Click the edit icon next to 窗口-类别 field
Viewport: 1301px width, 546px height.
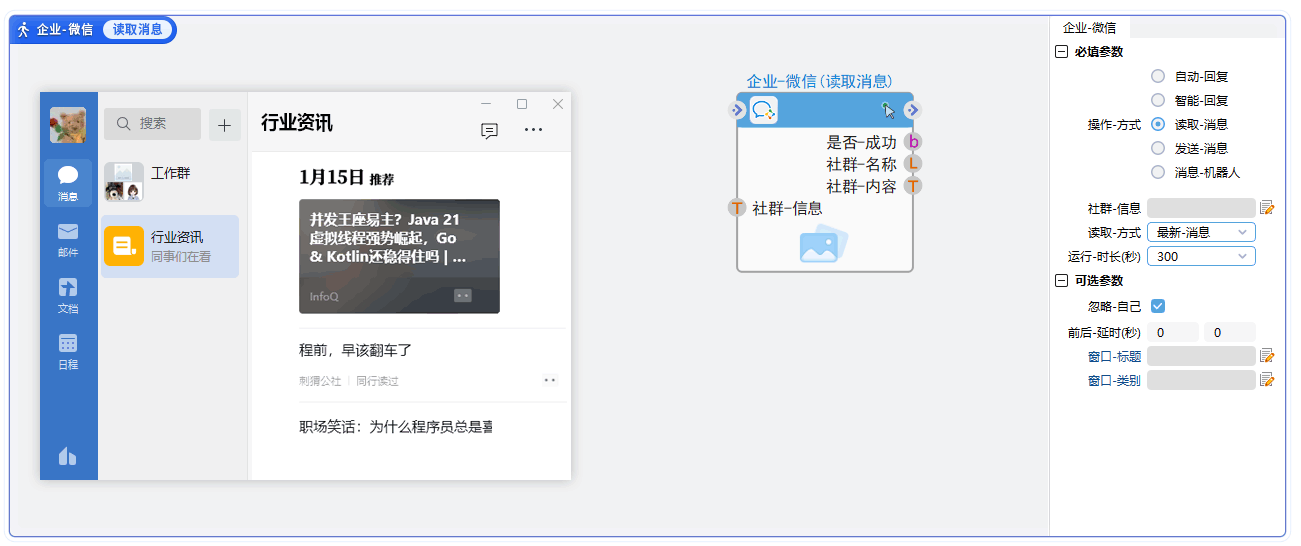pos(1267,380)
